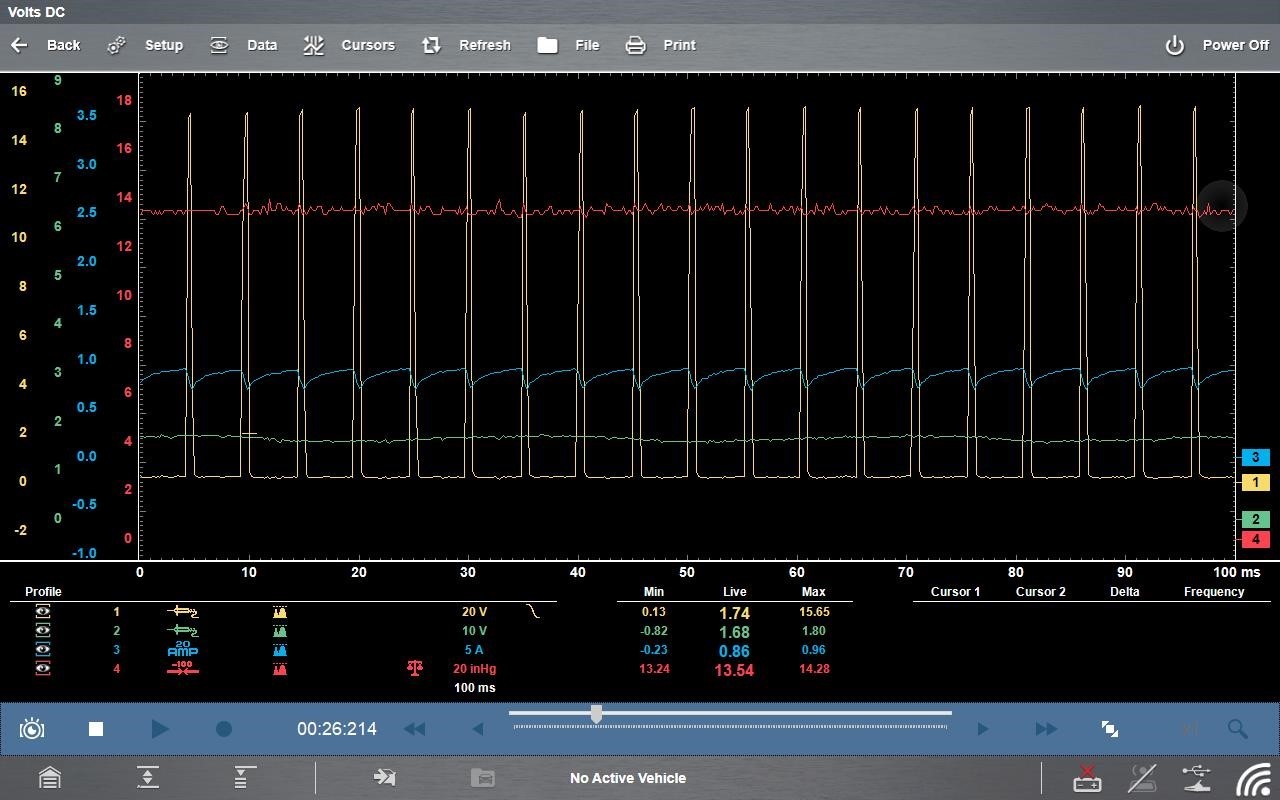Take a snapshot with the camera icon

32,729
